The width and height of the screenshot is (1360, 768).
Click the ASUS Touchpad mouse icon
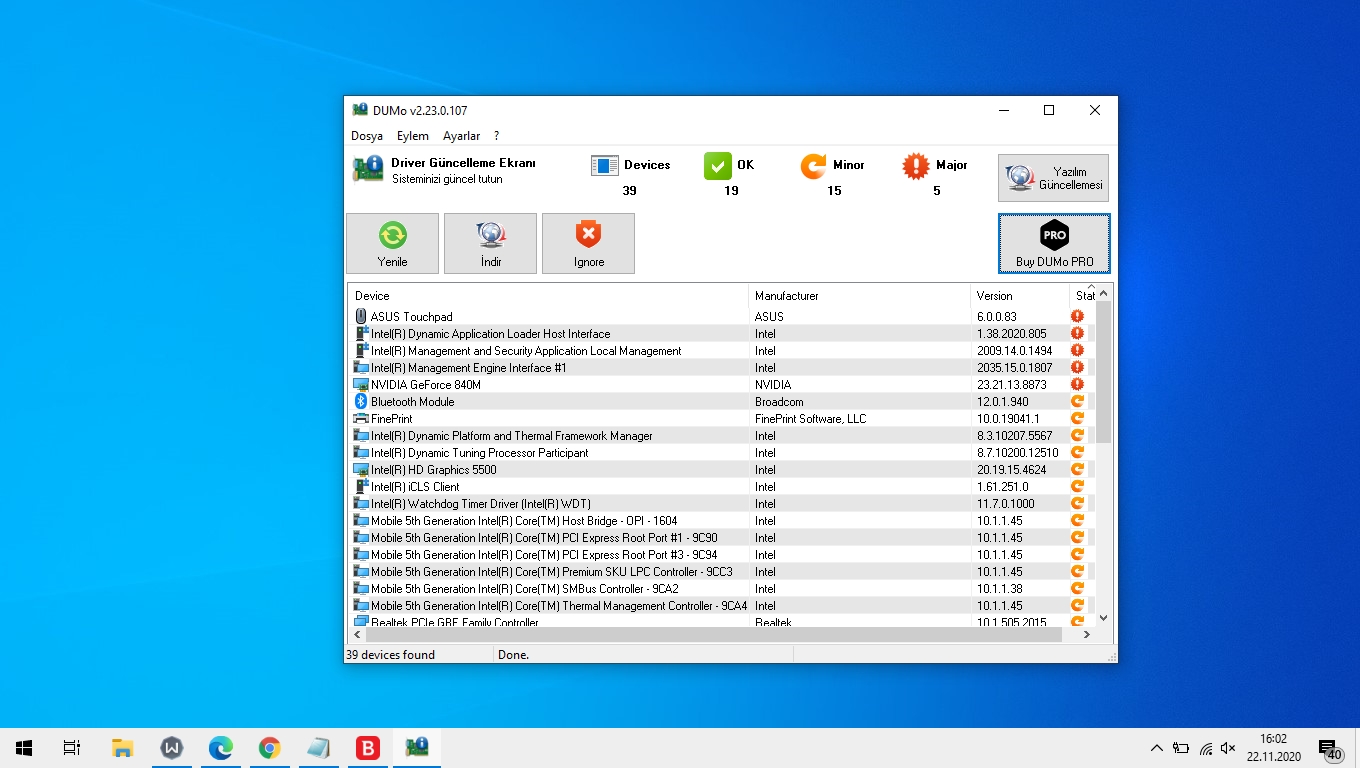pyautogui.click(x=361, y=317)
